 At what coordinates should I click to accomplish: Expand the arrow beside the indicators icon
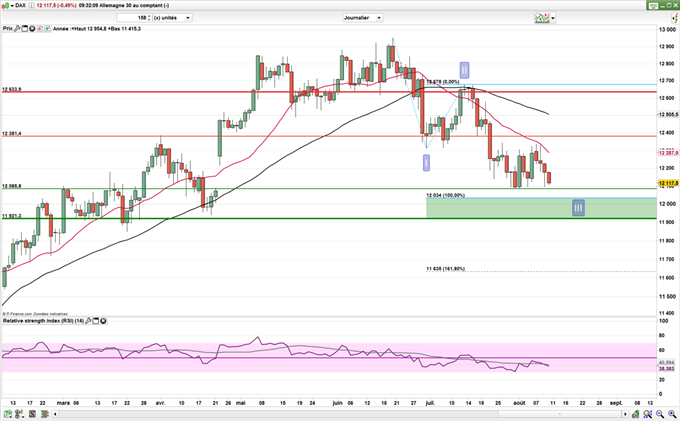point(553,18)
